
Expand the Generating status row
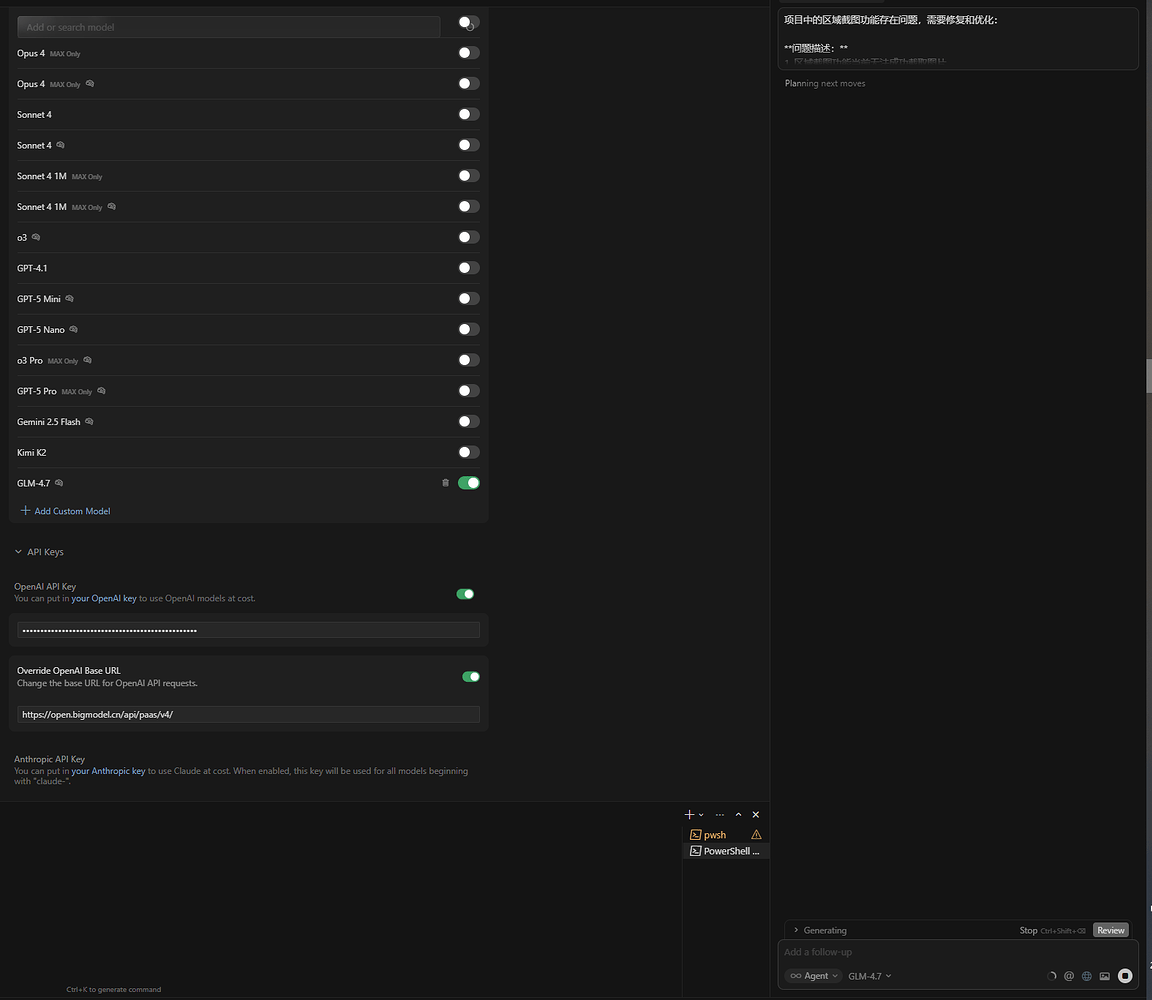819,930
